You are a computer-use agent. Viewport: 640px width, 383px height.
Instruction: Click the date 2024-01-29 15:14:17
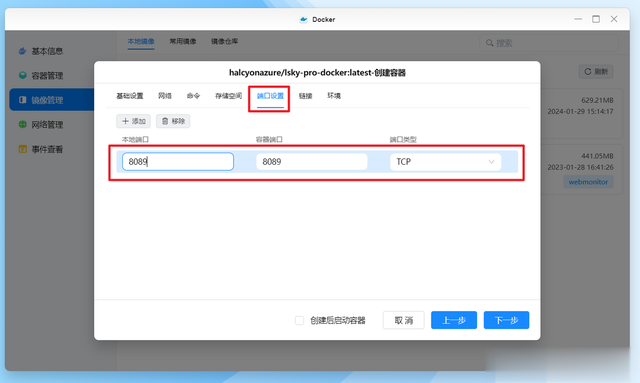click(580, 111)
